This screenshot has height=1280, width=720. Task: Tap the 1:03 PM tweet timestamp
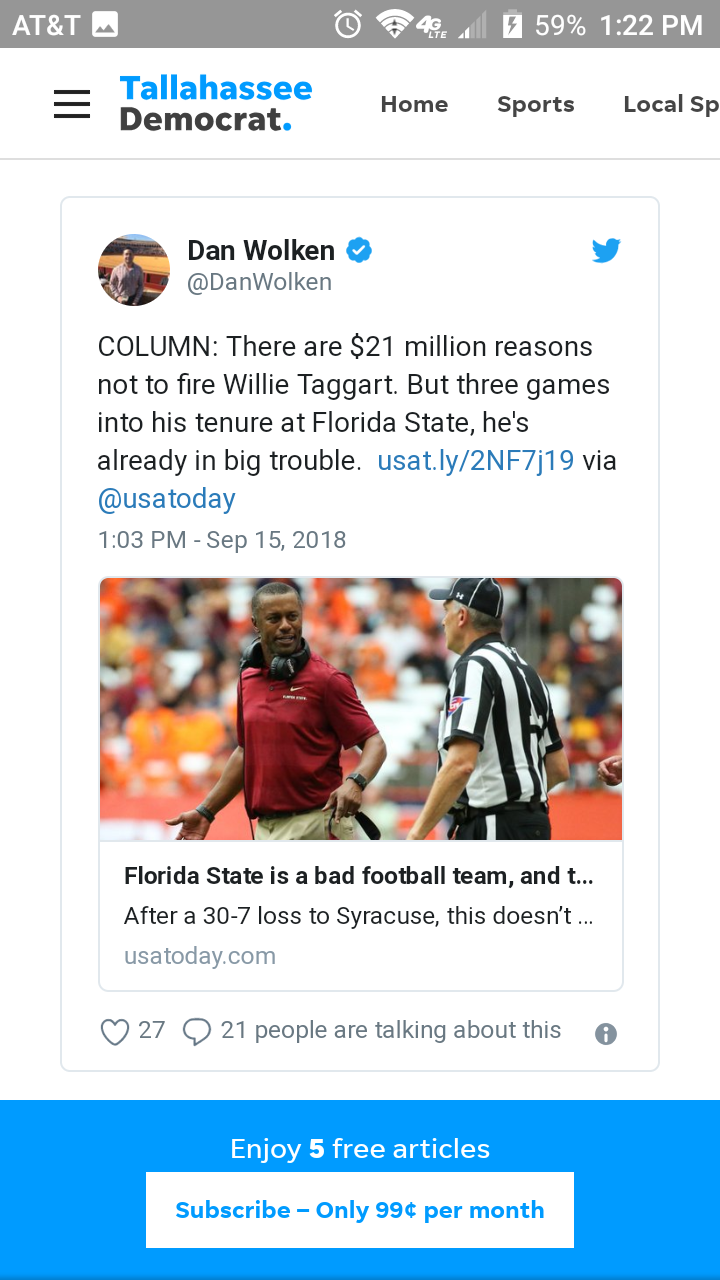coord(222,540)
